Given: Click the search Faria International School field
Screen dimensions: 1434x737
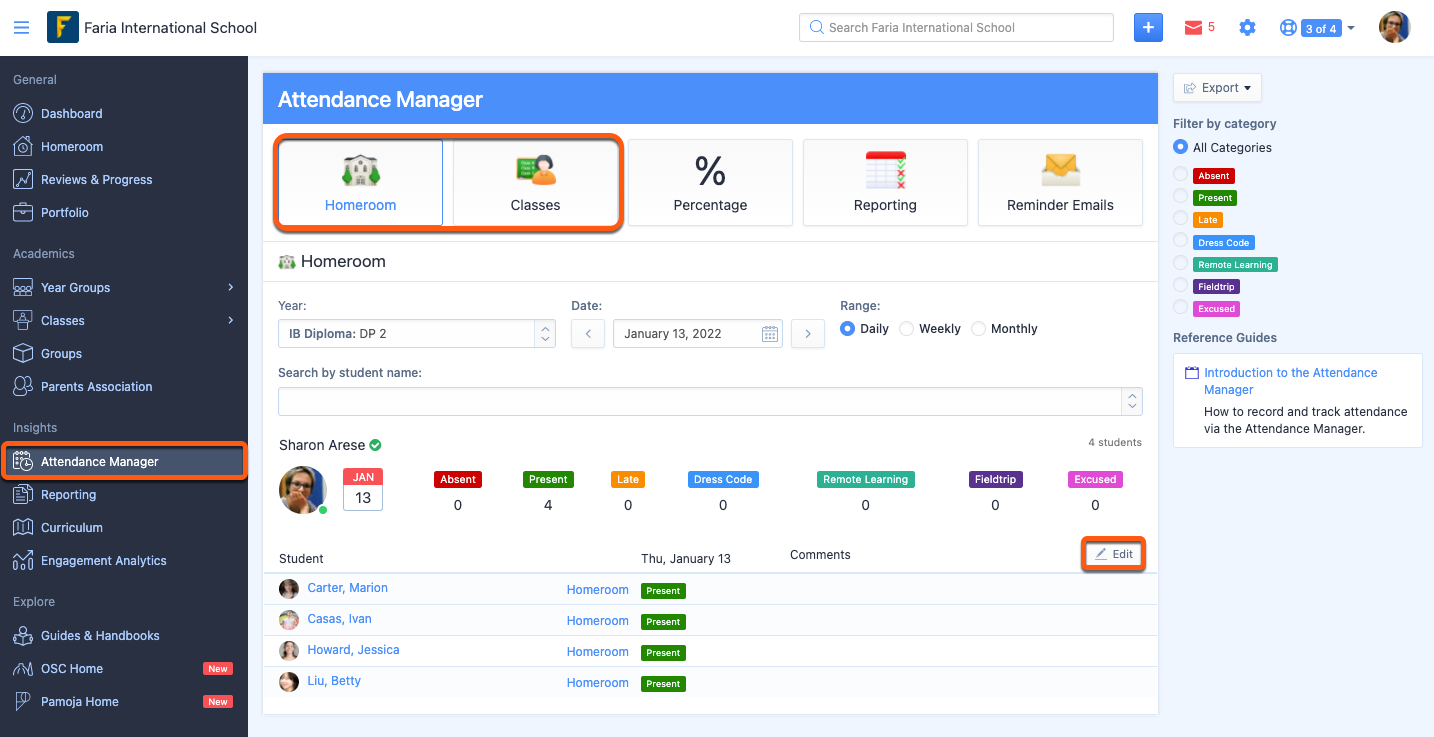Looking at the screenshot, I should [x=956, y=27].
